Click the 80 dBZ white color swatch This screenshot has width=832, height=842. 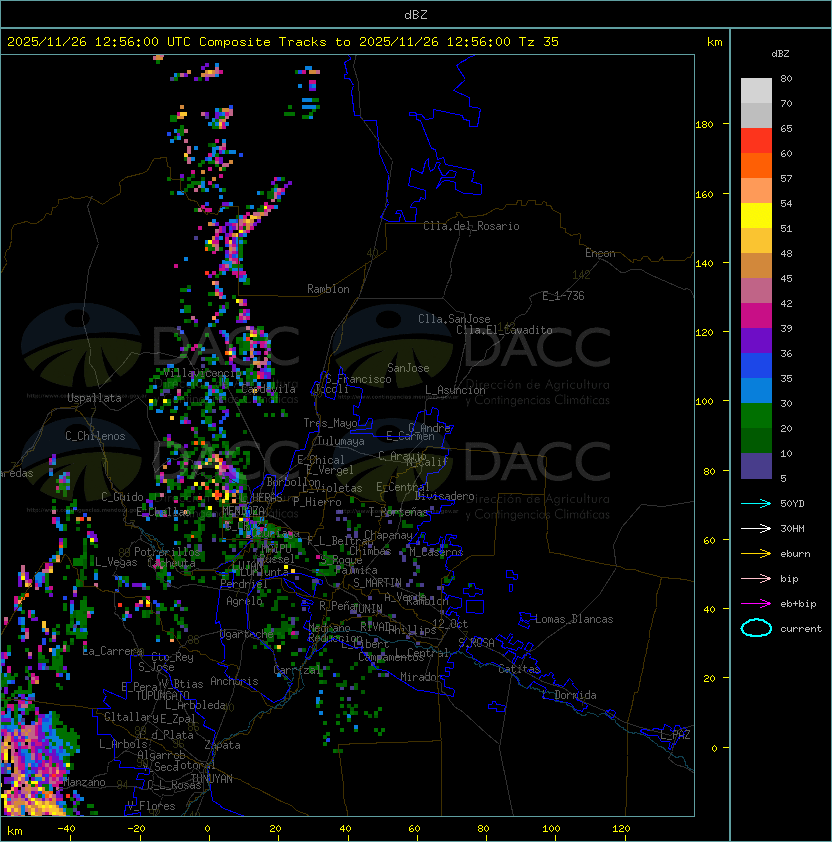[756, 91]
